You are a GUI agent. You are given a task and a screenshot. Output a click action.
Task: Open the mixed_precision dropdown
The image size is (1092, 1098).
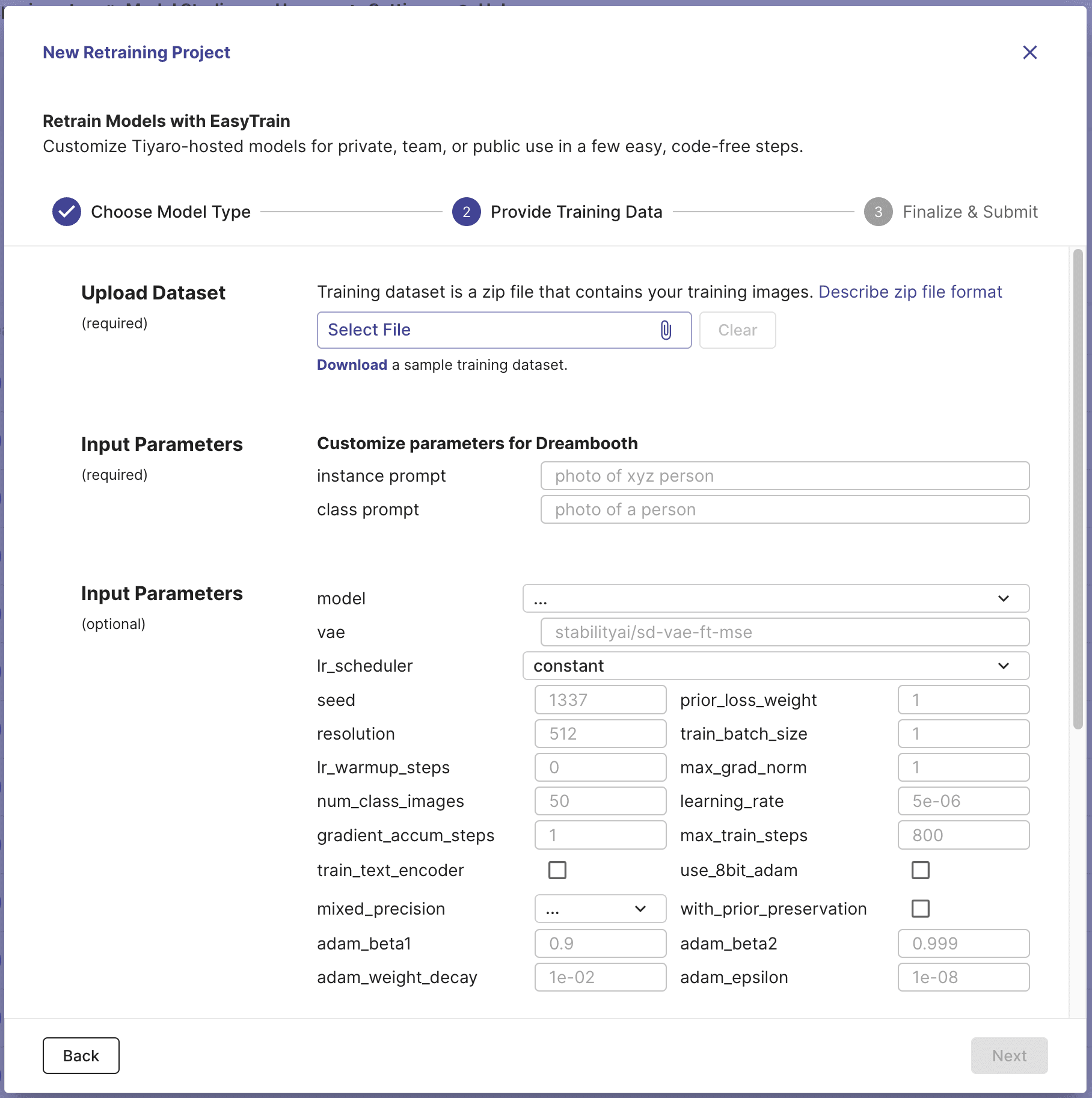[600, 909]
